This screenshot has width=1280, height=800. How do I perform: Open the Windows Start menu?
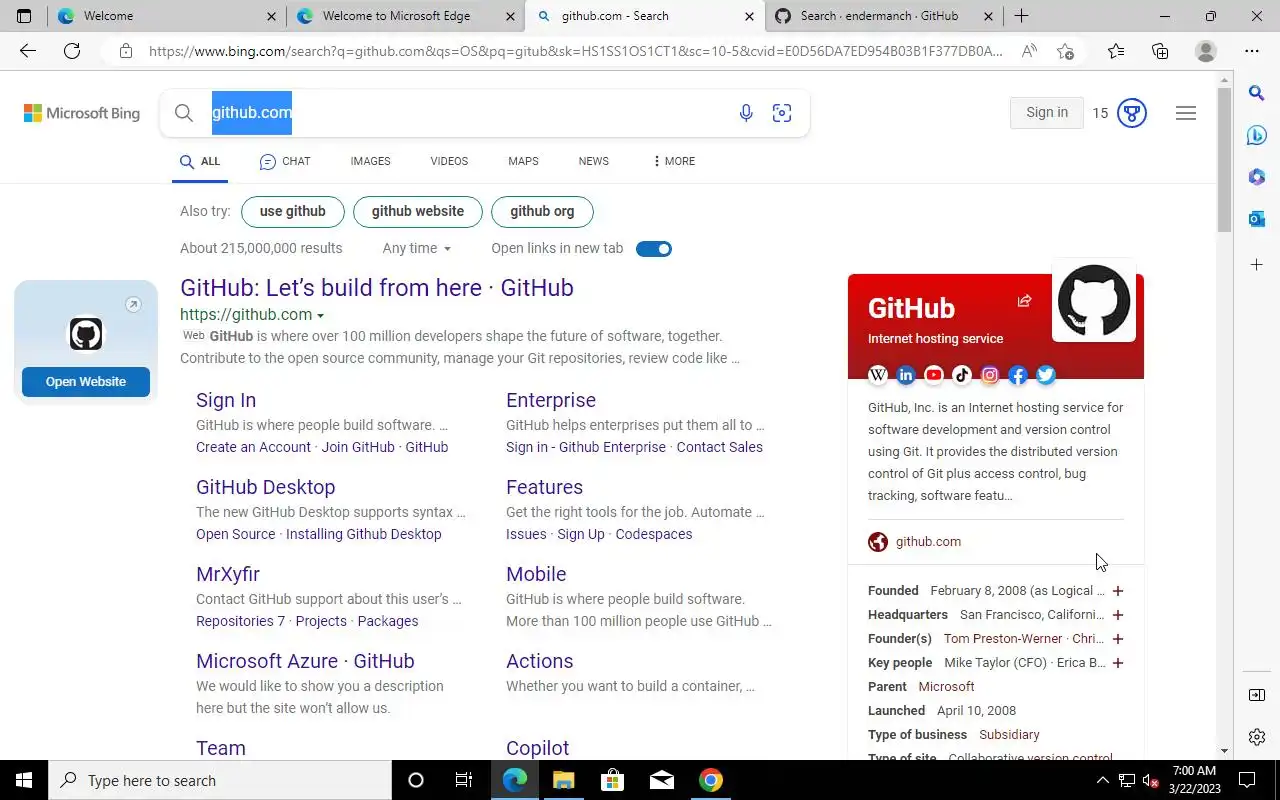click(24, 780)
